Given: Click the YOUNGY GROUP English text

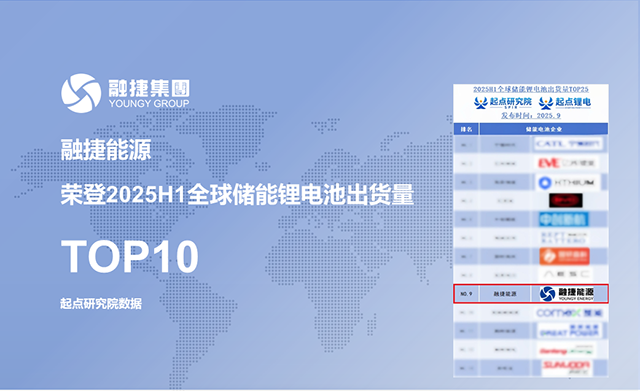Looking at the screenshot, I should click(149, 104).
